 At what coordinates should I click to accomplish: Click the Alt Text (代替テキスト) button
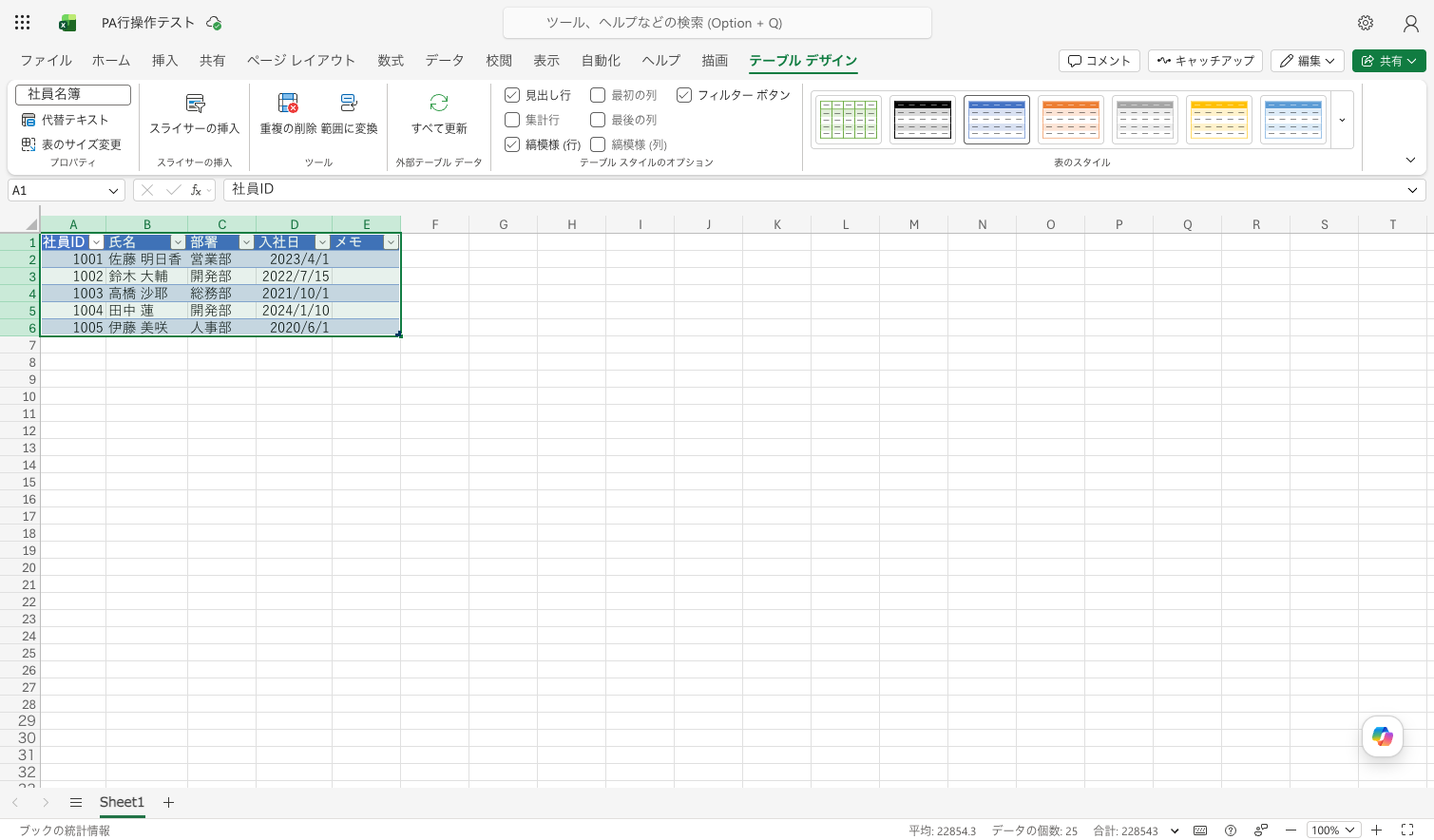pyautogui.click(x=66, y=120)
